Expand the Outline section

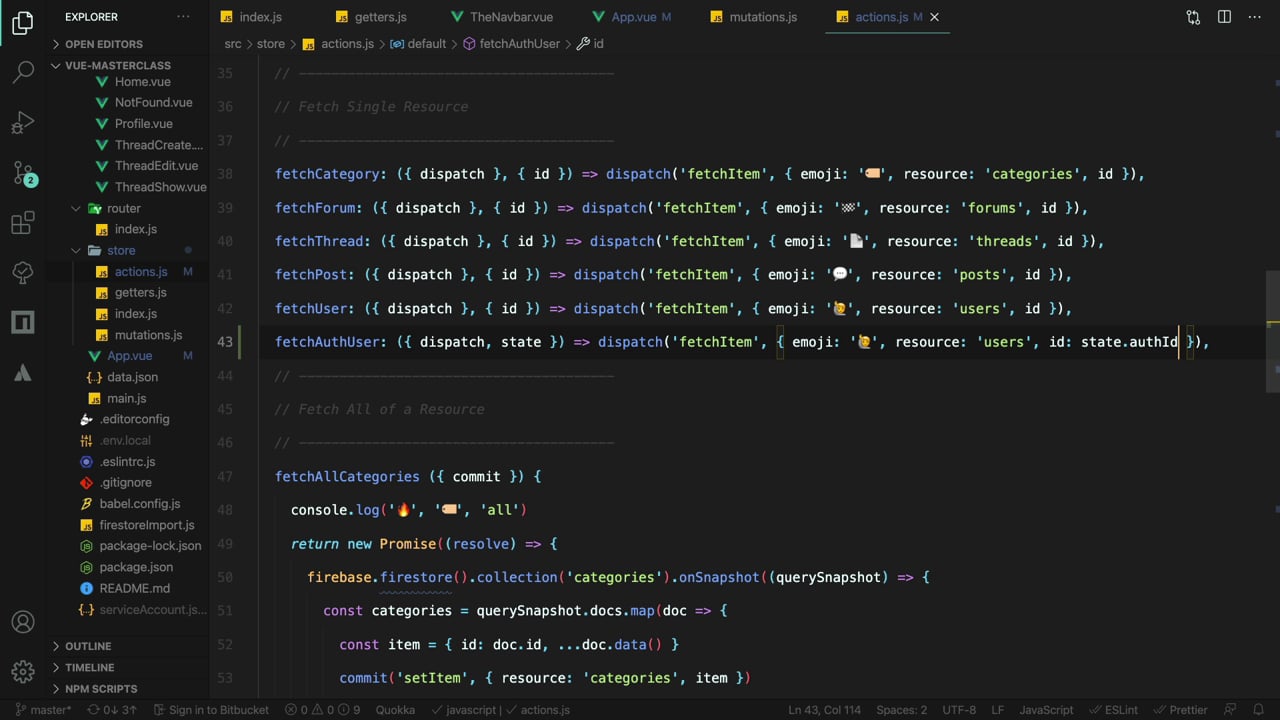pos(88,646)
